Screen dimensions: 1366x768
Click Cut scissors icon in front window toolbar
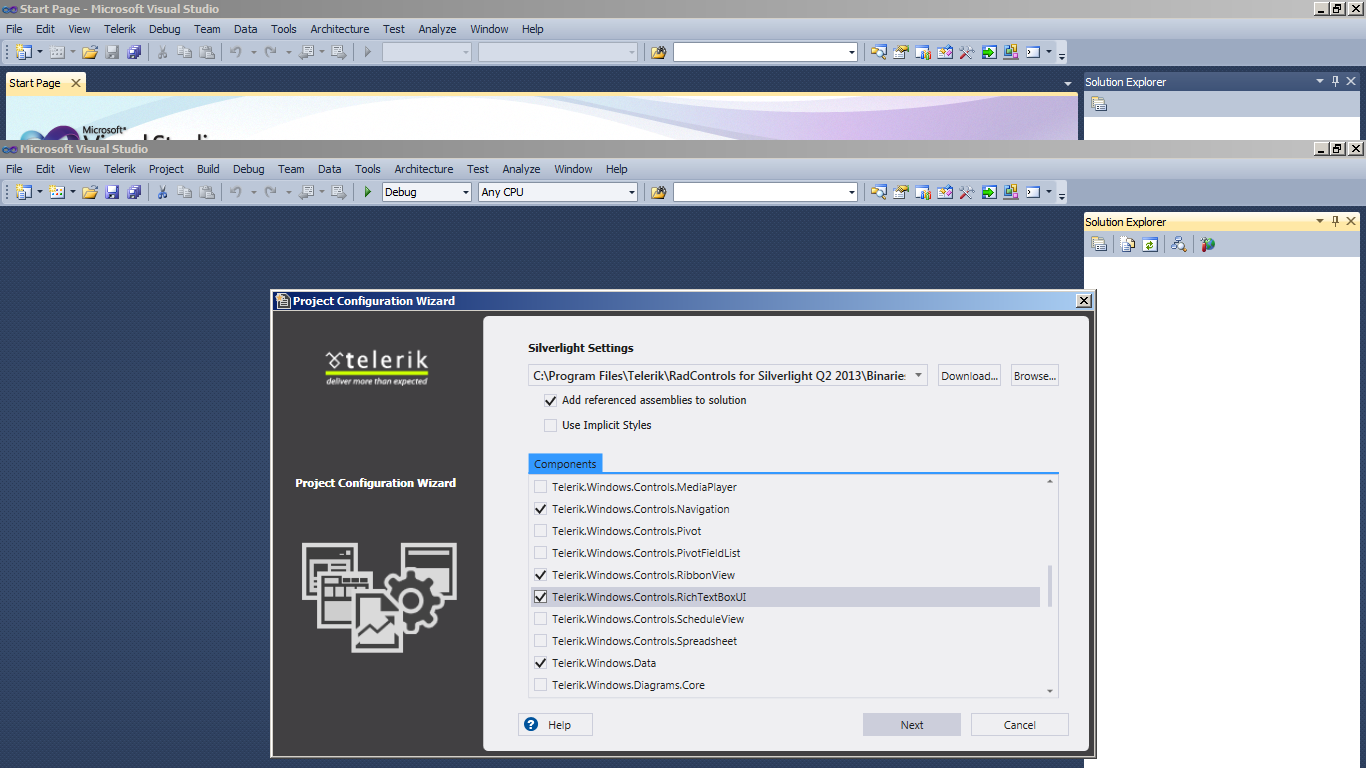162,192
